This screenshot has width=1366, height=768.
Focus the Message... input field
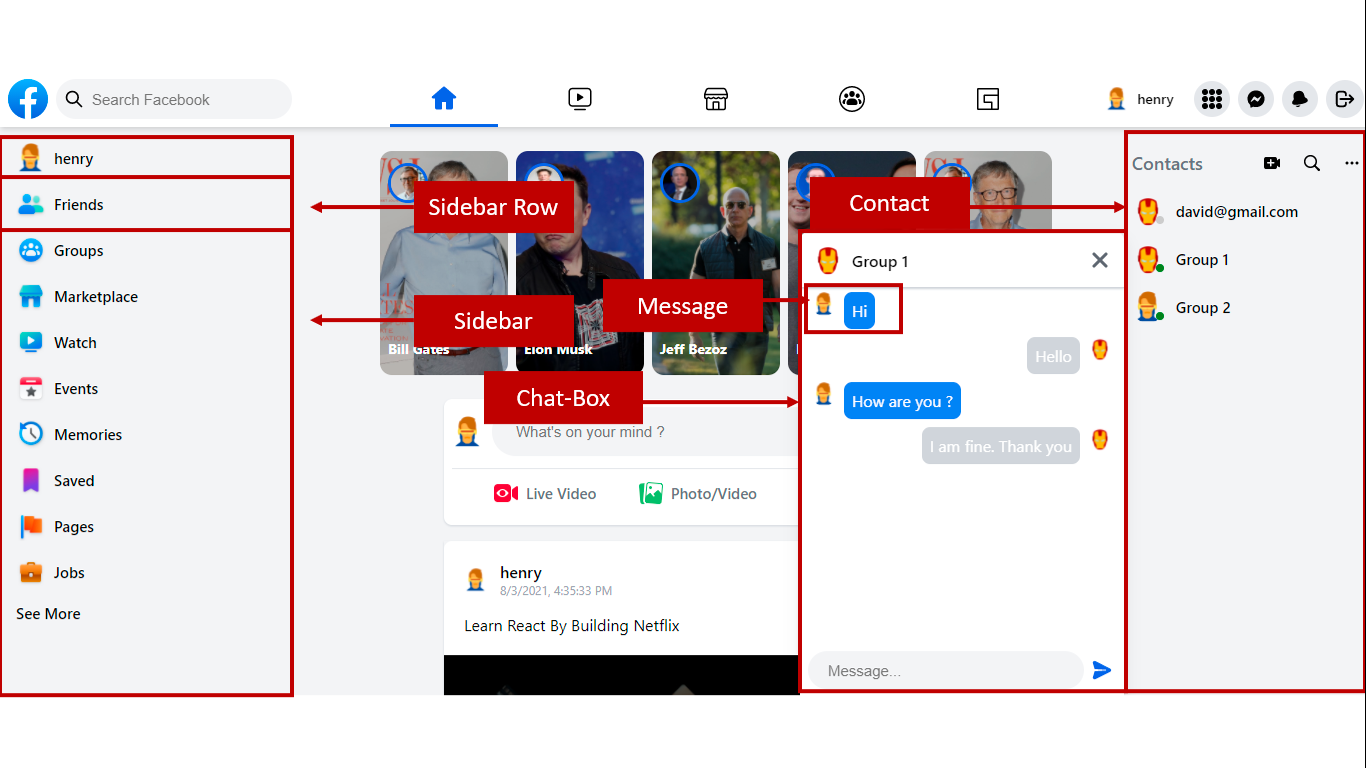(x=946, y=670)
